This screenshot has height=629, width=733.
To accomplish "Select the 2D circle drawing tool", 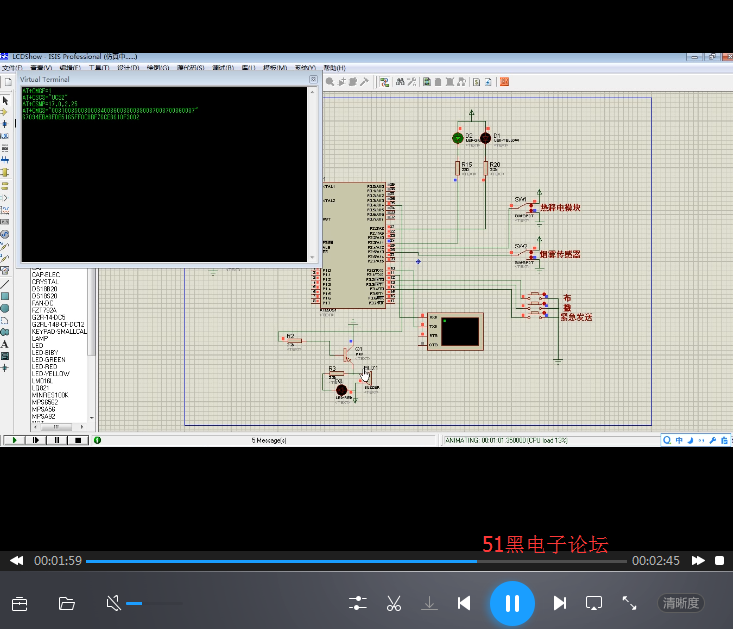I will 5,308.
